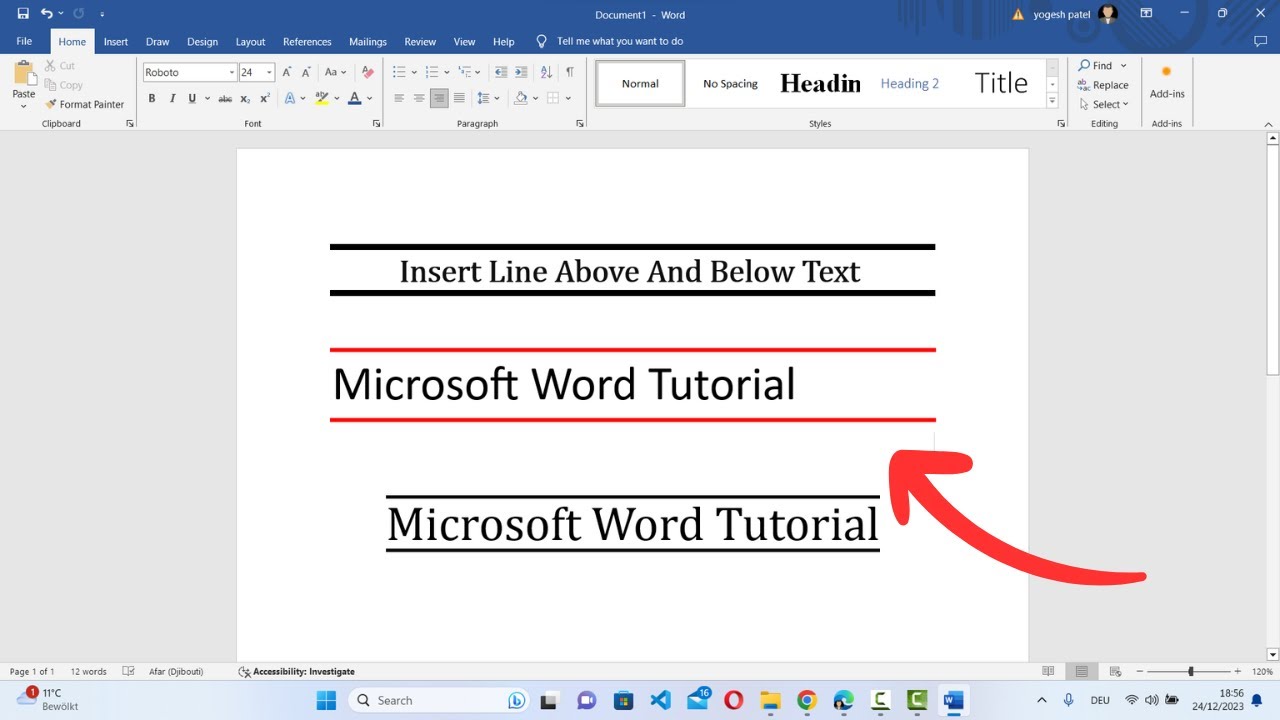Image resolution: width=1280 pixels, height=720 pixels.
Task: Click the Windows taskbar Search box
Action: [438, 700]
